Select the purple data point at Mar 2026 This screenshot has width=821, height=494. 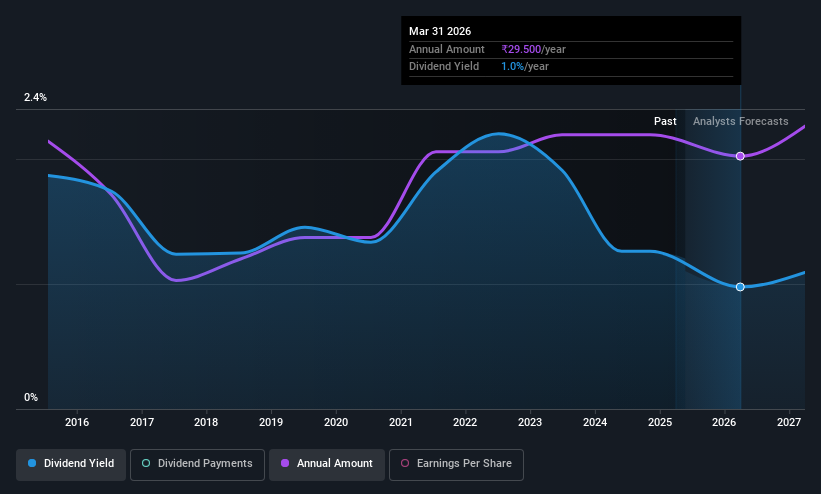coord(740,156)
